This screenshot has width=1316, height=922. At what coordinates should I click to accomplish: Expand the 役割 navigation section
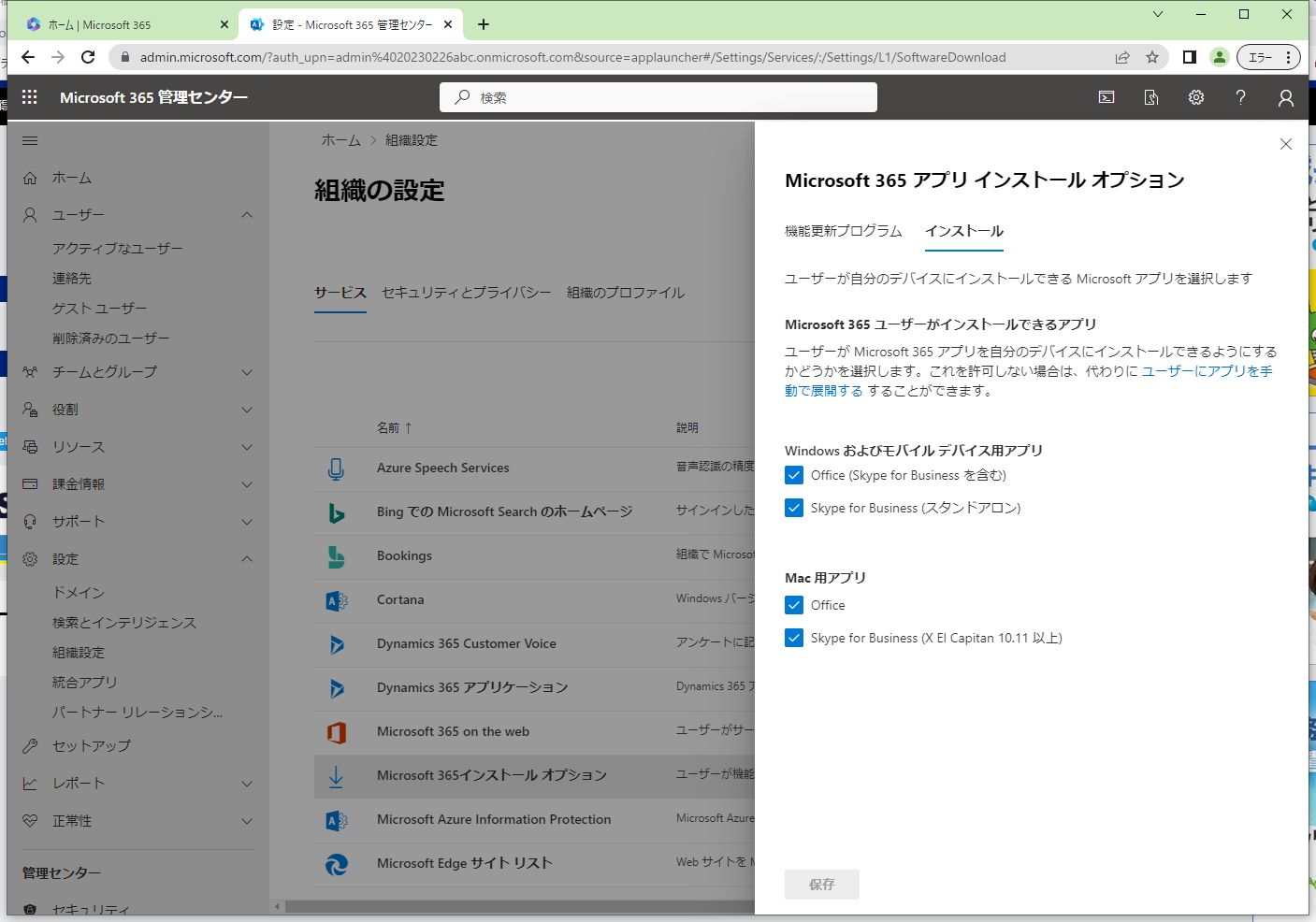pyautogui.click(x=247, y=410)
